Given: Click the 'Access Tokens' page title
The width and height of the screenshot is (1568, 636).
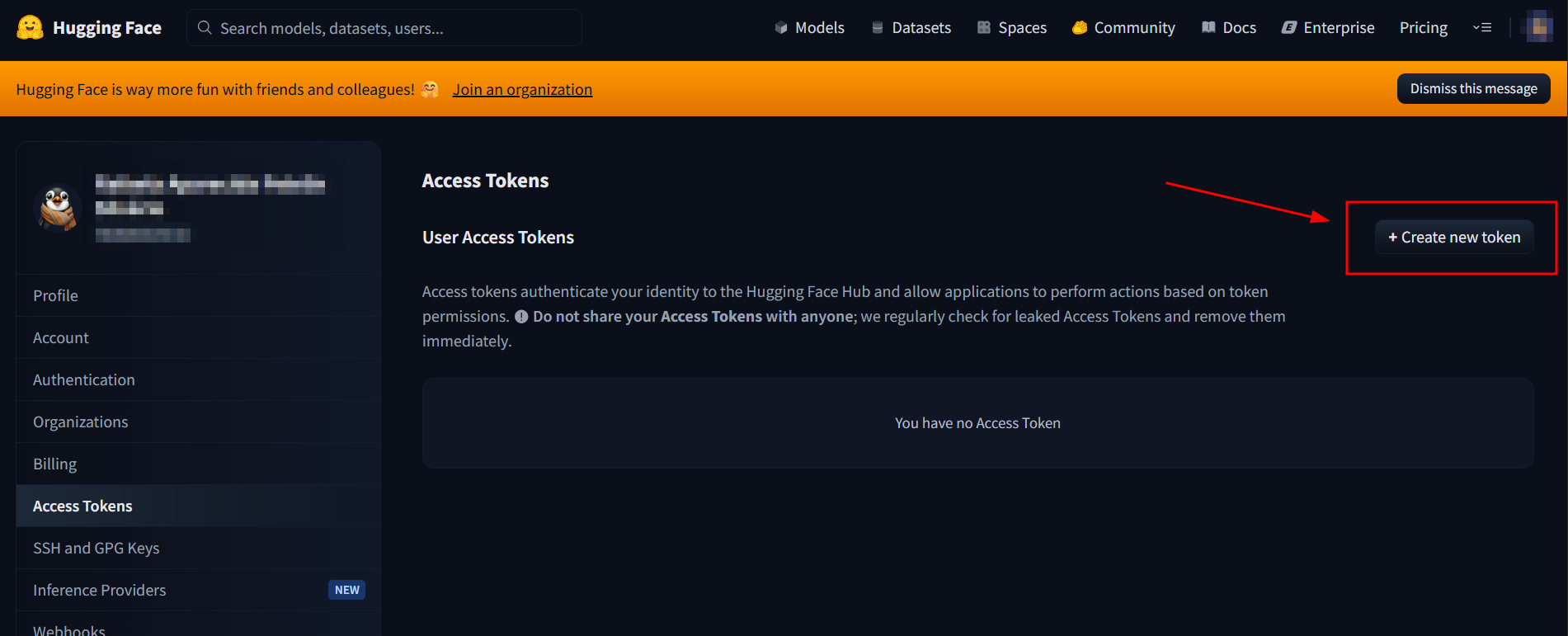Looking at the screenshot, I should click(485, 181).
